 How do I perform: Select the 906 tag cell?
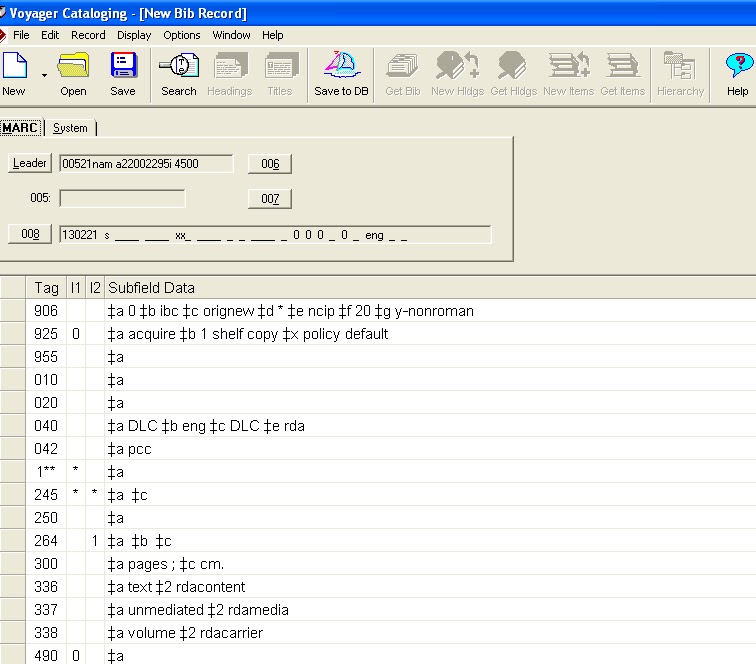pyautogui.click(x=46, y=311)
